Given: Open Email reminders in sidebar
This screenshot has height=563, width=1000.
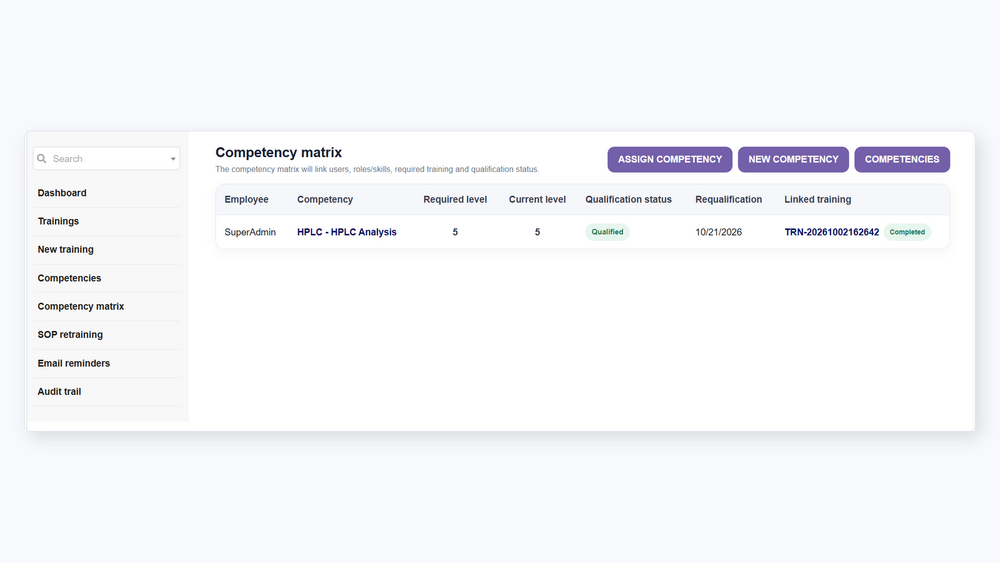Looking at the screenshot, I should pyautogui.click(x=74, y=363).
